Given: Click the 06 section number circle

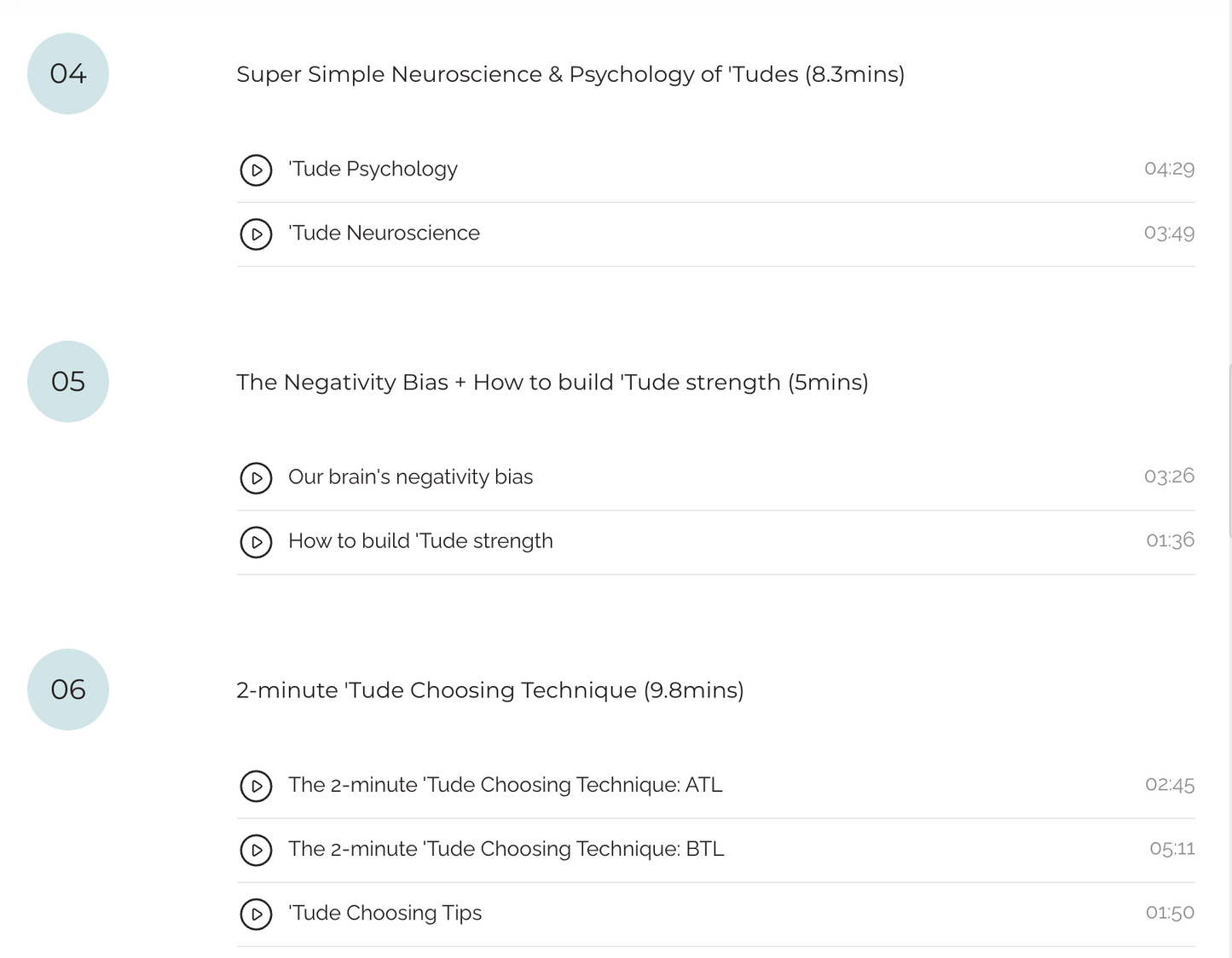Looking at the screenshot, I should [68, 689].
